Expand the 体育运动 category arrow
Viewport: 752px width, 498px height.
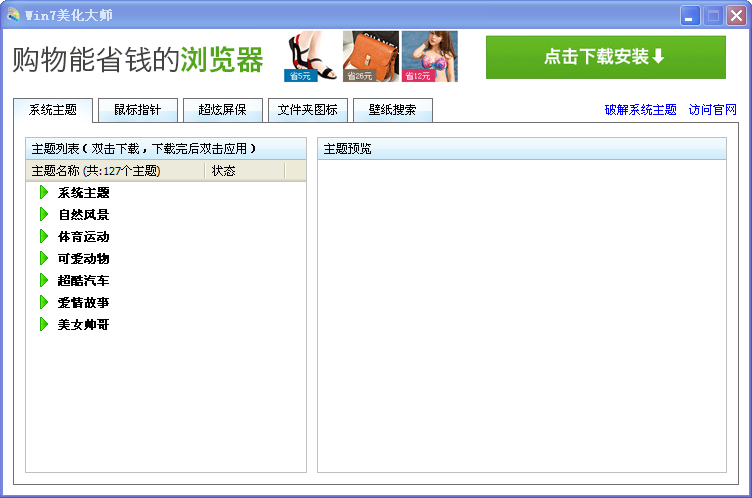point(44,237)
